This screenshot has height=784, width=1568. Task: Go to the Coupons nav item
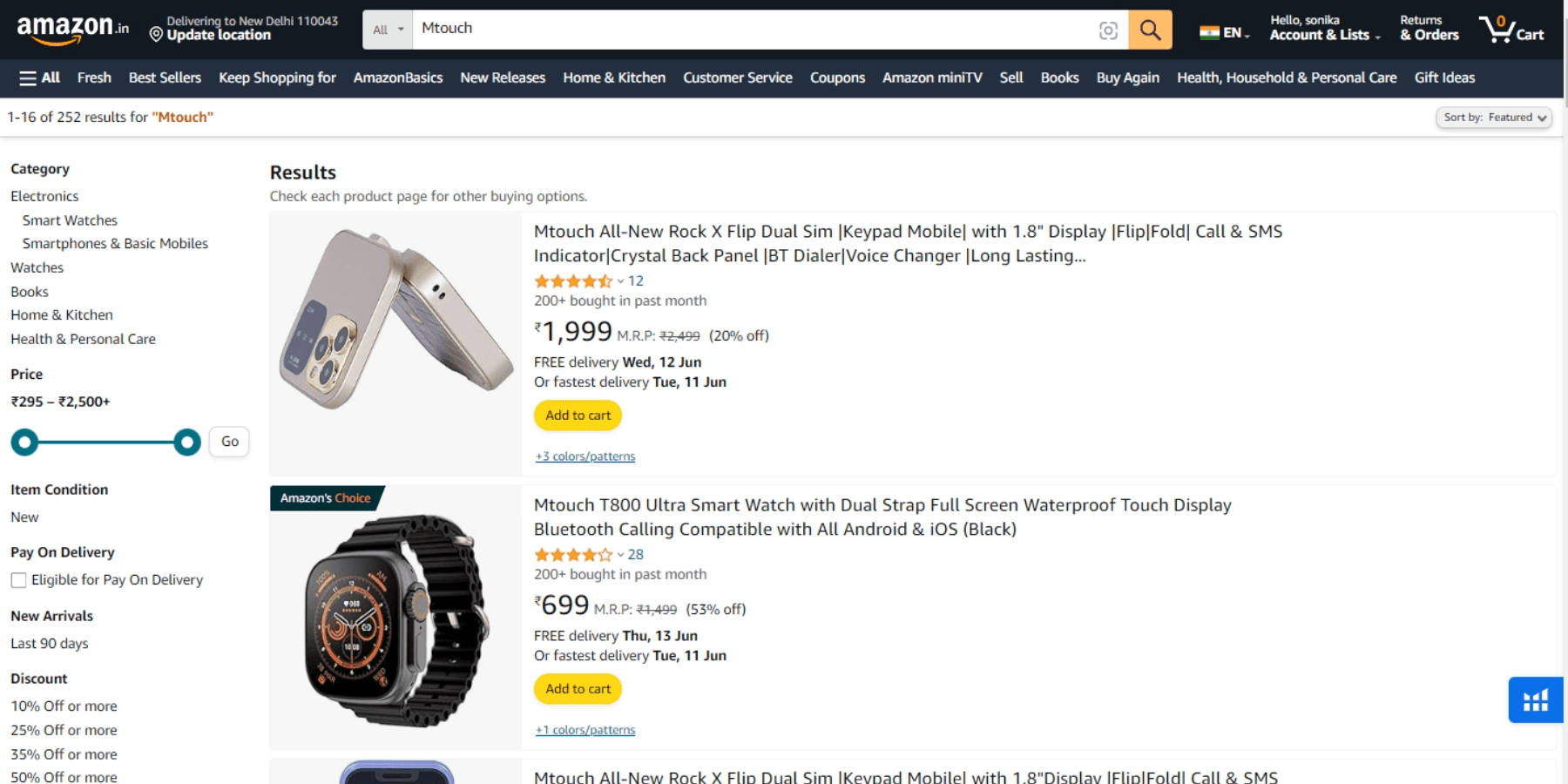pyautogui.click(x=837, y=78)
